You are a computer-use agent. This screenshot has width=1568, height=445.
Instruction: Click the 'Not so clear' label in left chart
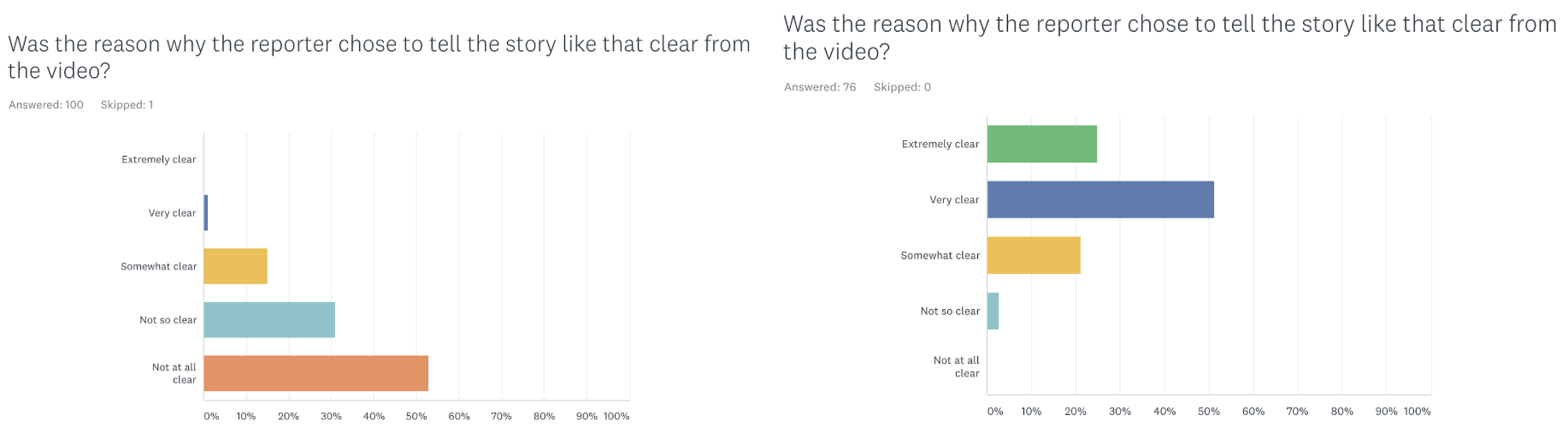[x=168, y=320]
